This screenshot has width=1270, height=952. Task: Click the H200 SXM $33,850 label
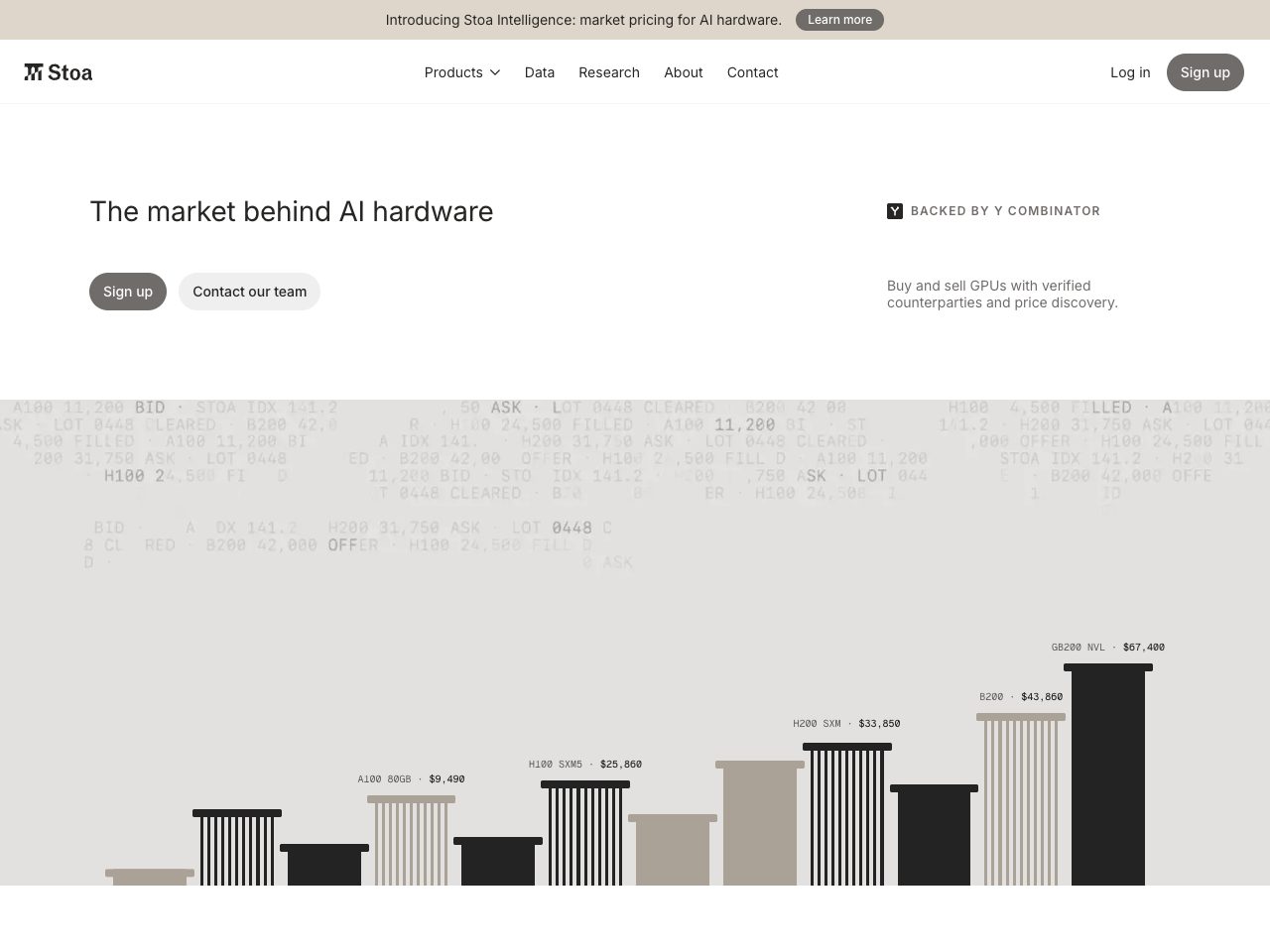(846, 724)
